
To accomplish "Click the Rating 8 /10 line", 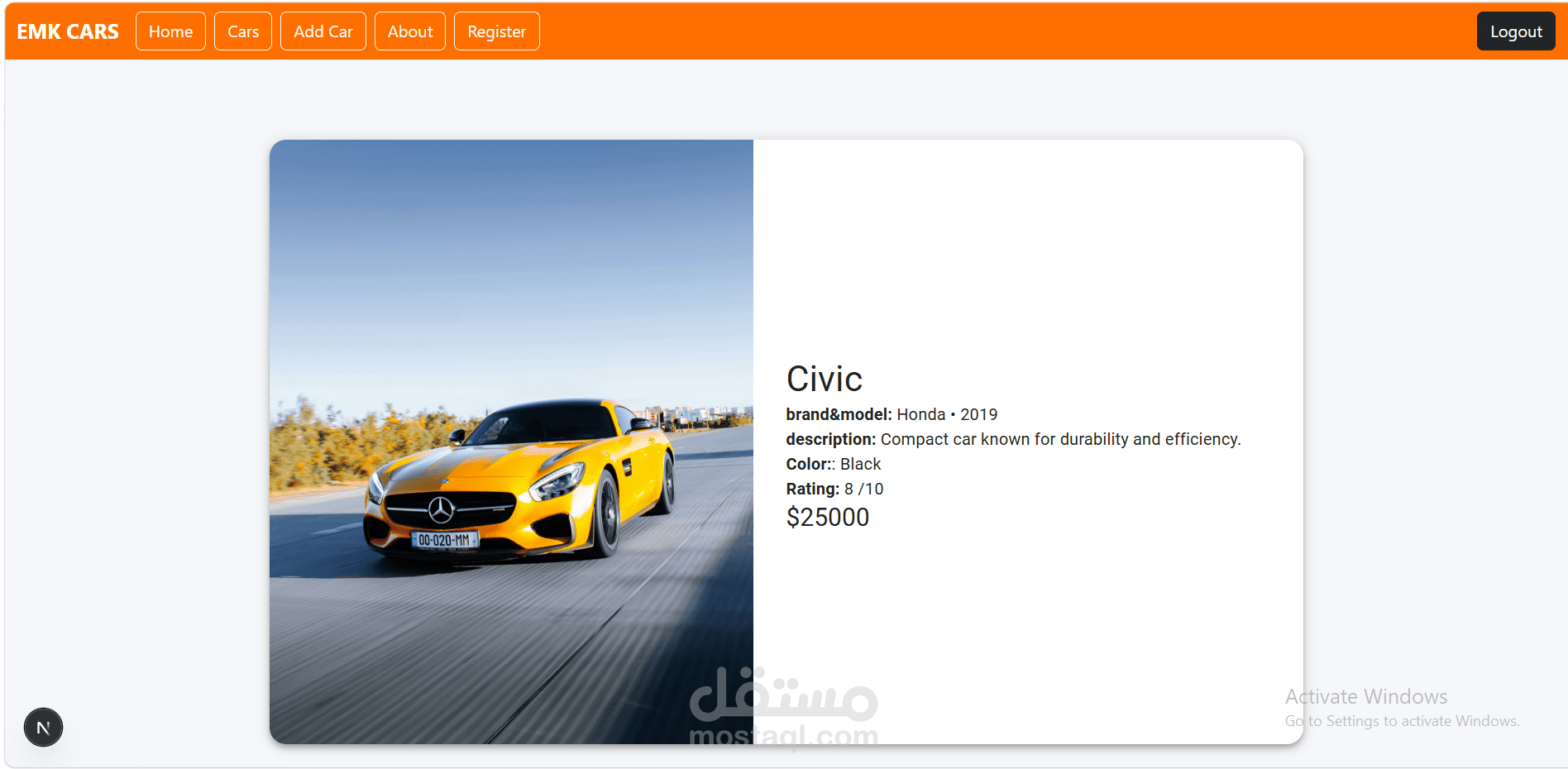I will click(x=834, y=489).
